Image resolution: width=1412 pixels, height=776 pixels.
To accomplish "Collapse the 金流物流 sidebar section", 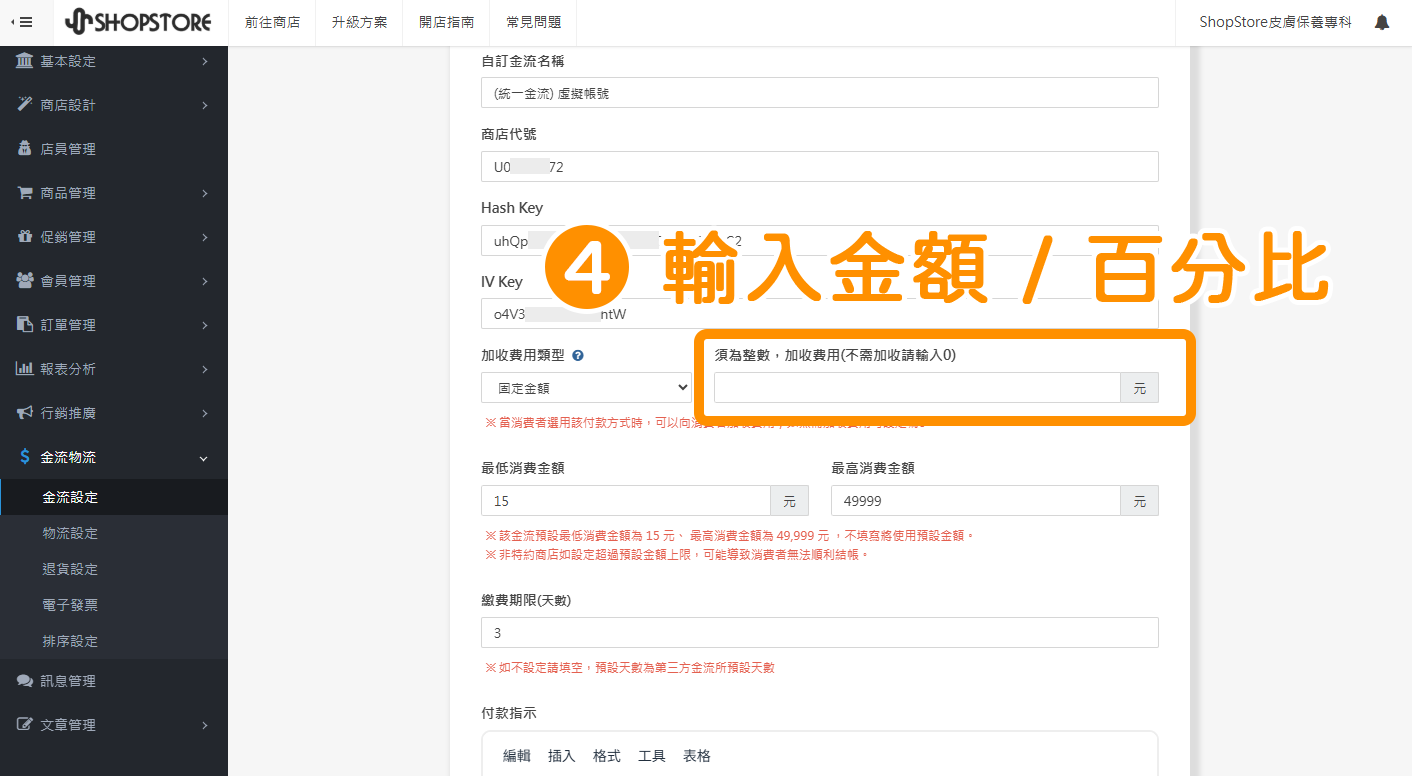I will pyautogui.click(x=114, y=457).
